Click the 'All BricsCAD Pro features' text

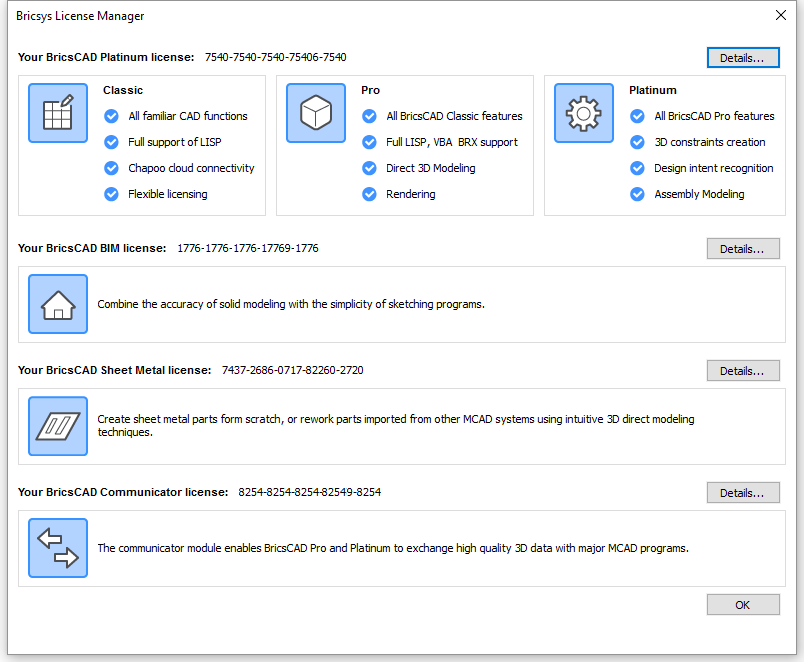714,116
